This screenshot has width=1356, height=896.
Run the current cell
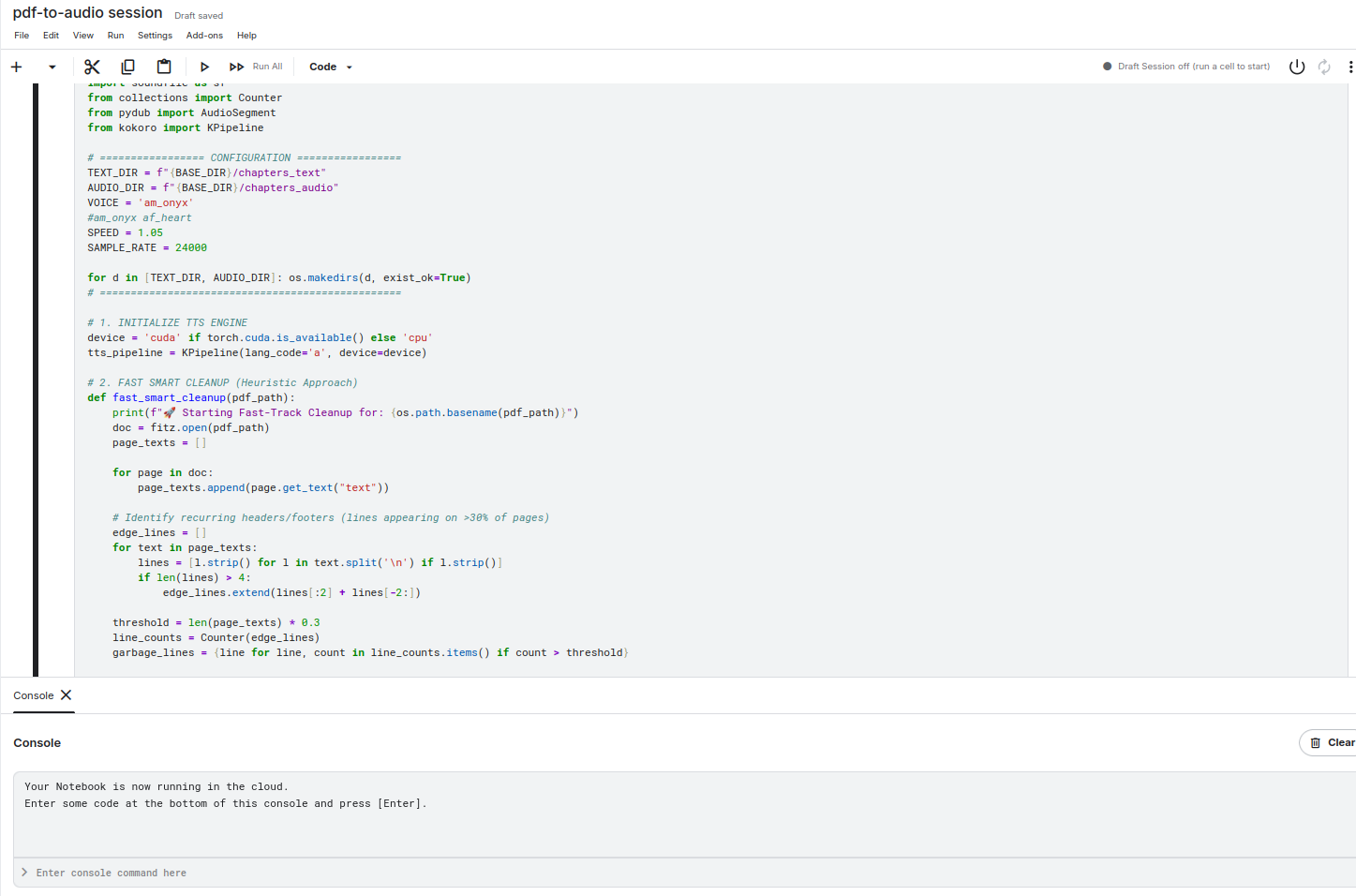[x=204, y=67]
